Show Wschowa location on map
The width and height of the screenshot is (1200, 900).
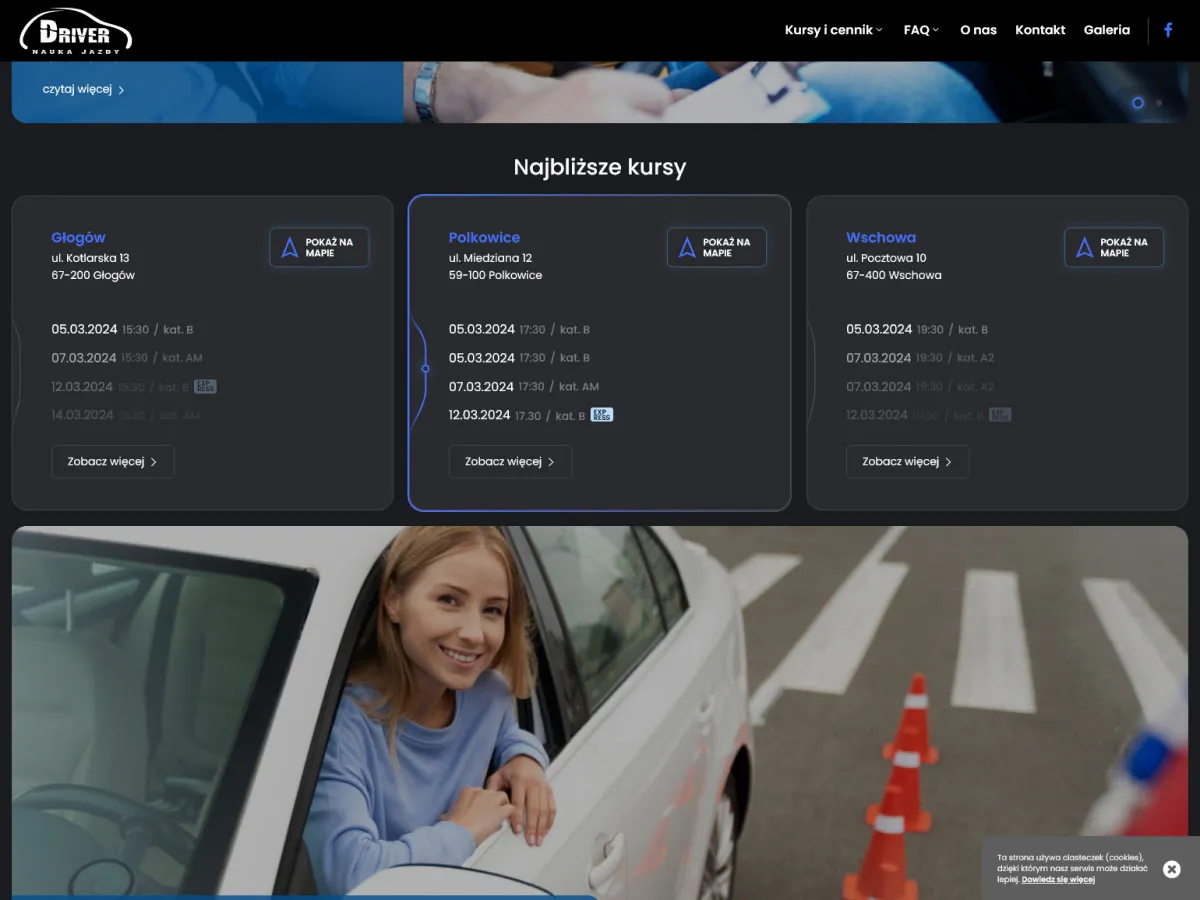tap(1113, 247)
